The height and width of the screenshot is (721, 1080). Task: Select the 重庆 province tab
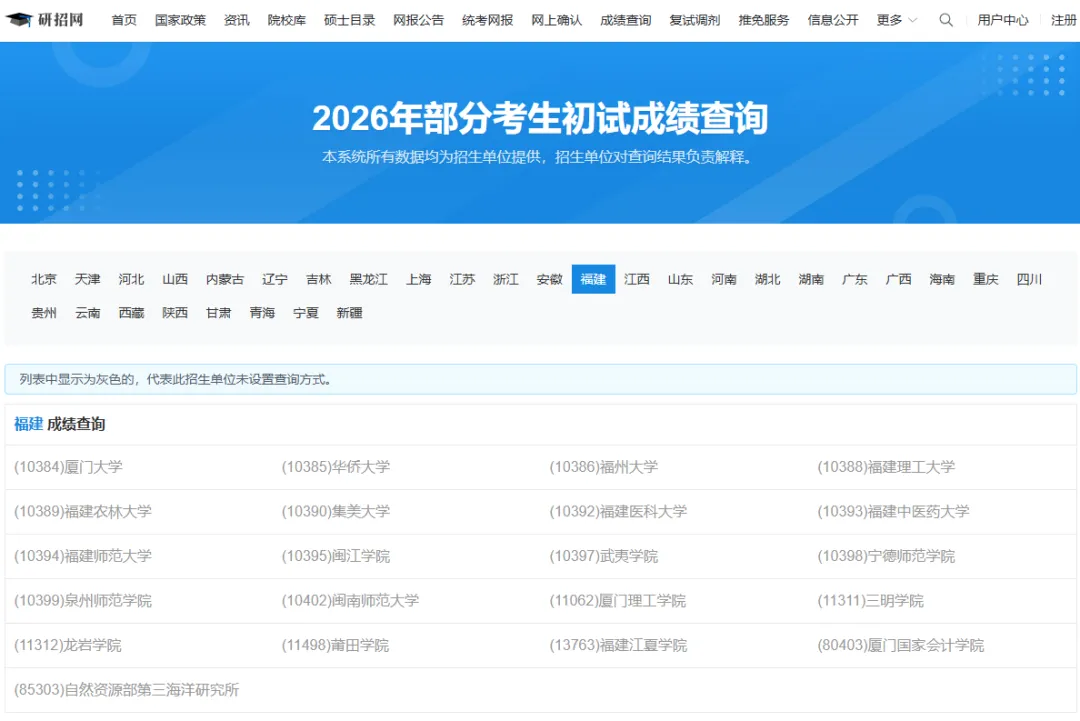coord(986,279)
